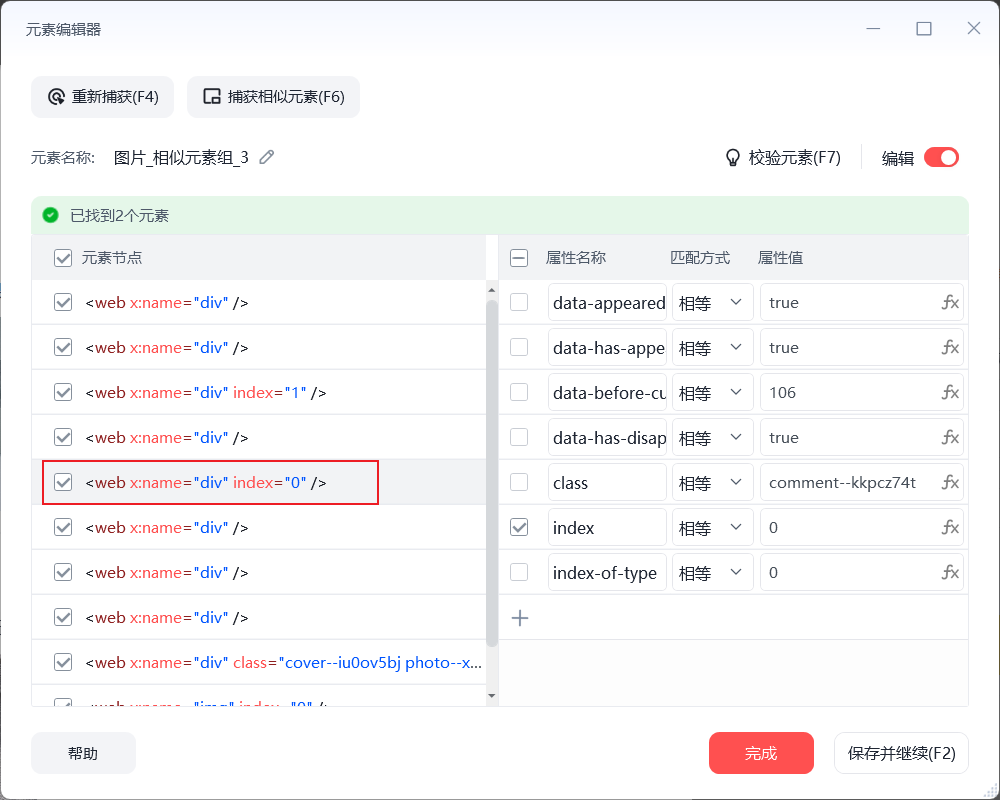The image size is (1000, 800).
Task: Uncheck the div index="1" node checkbox
Action: 63,392
